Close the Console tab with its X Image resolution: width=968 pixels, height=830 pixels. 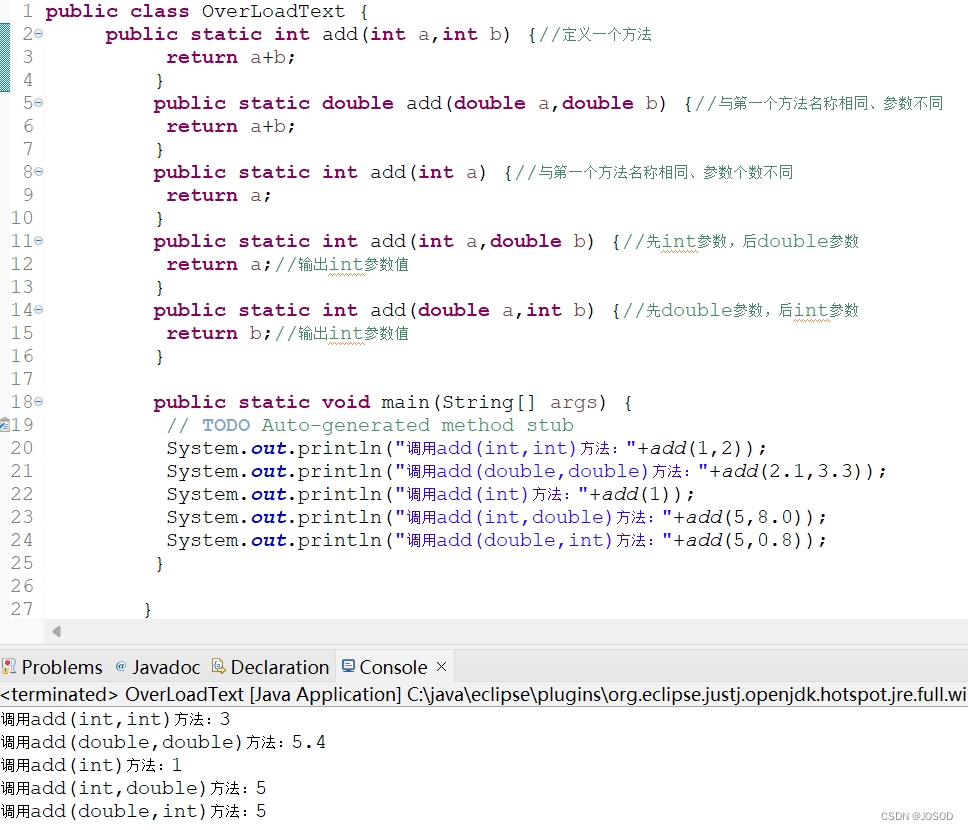point(441,666)
